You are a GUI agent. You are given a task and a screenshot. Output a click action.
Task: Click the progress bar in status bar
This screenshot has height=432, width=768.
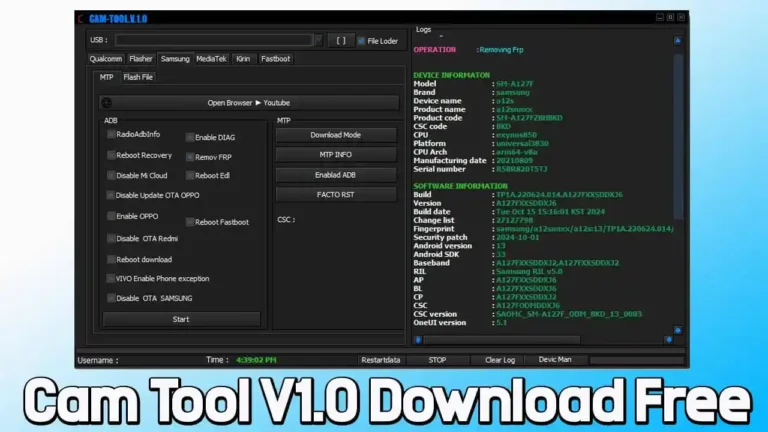(636, 360)
